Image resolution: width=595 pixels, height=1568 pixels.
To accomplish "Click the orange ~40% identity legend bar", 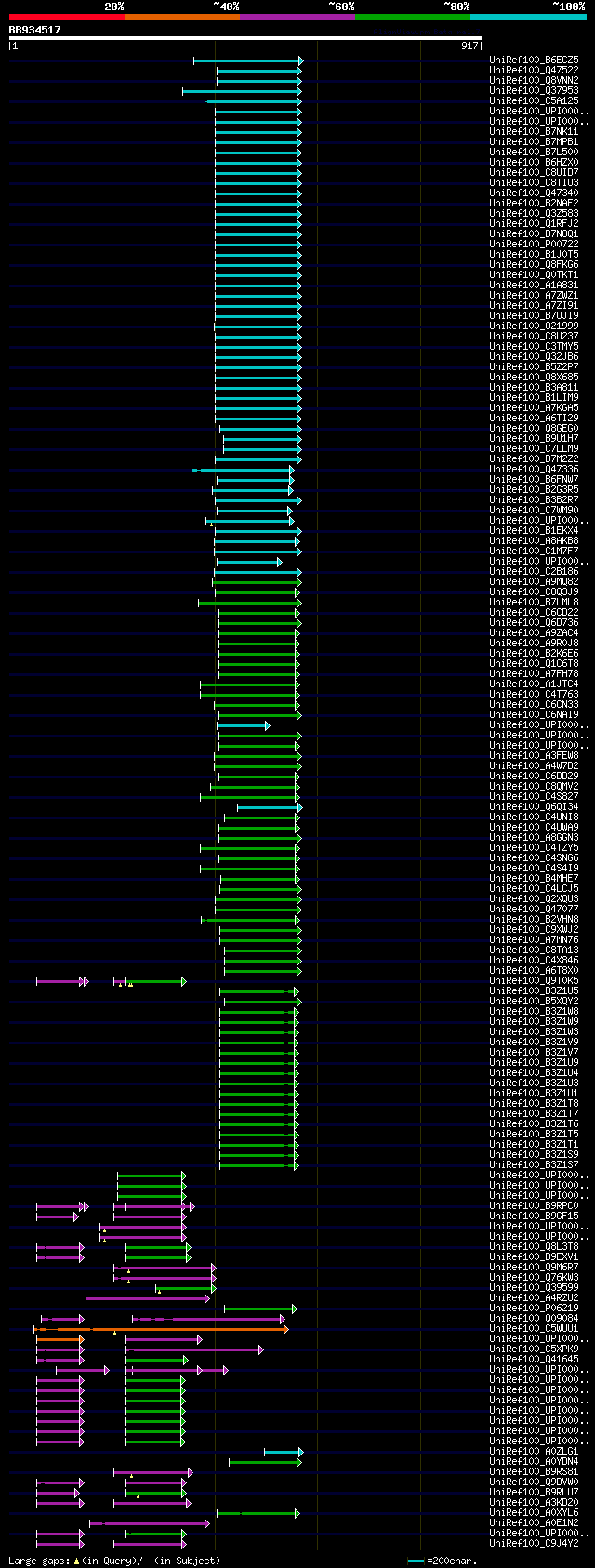I will pyautogui.click(x=181, y=17).
